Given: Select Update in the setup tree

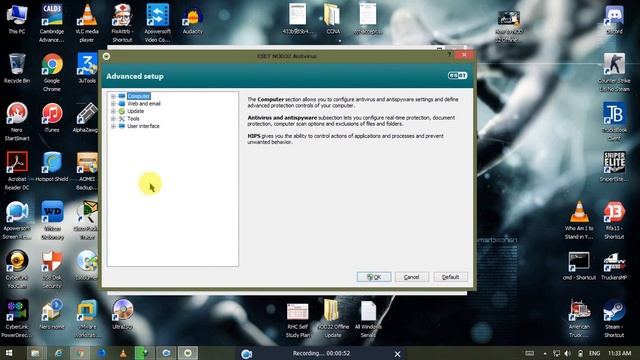Looking at the screenshot, I should [x=136, y=111].
